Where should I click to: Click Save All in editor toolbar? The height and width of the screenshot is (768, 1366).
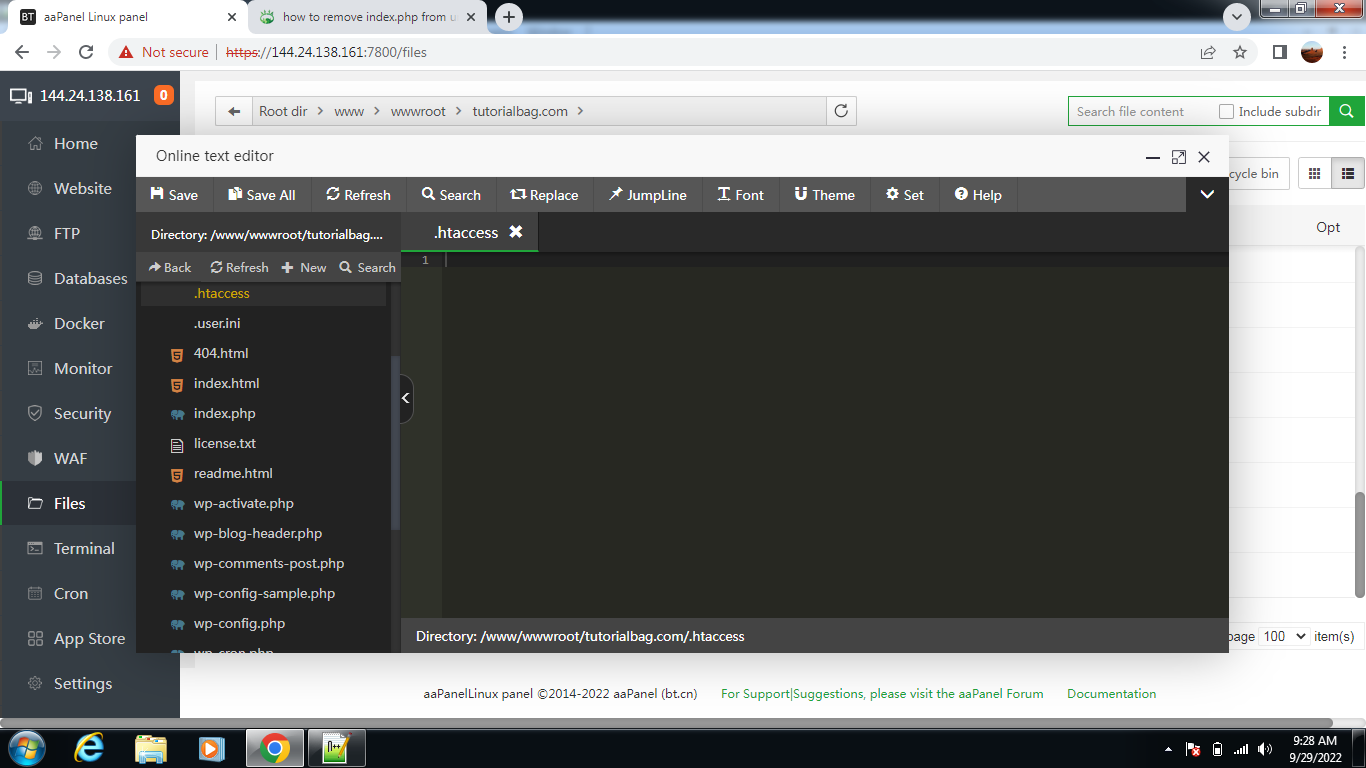(262, 195)
